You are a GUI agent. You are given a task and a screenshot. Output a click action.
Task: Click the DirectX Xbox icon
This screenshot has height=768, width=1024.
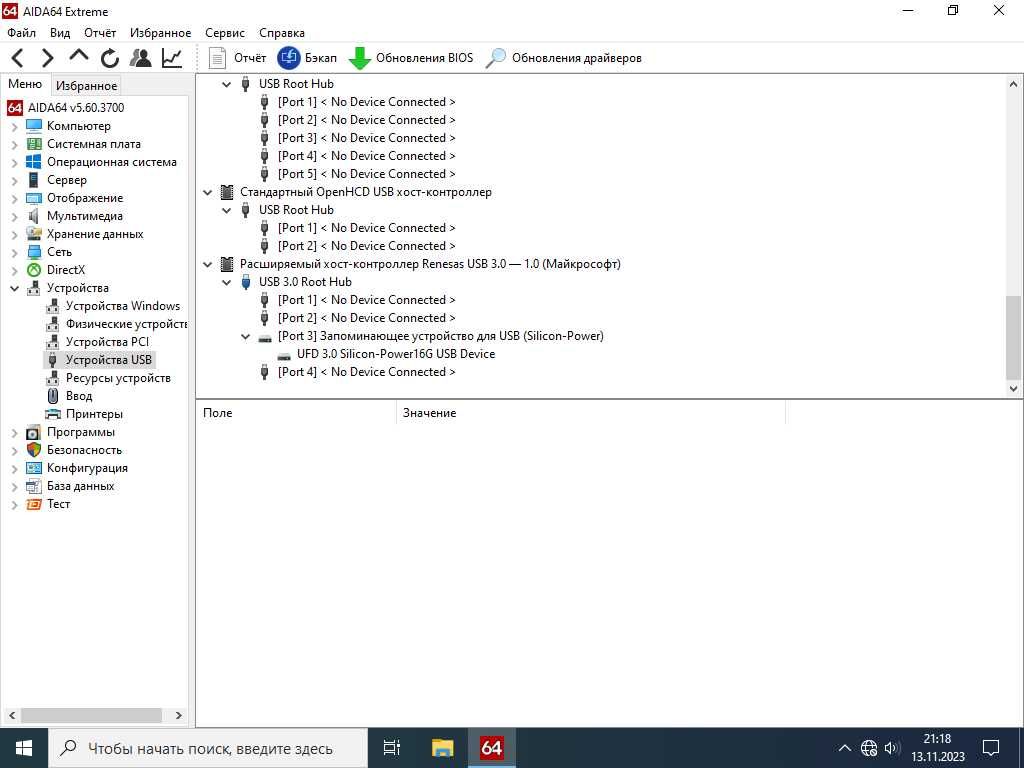34,270
